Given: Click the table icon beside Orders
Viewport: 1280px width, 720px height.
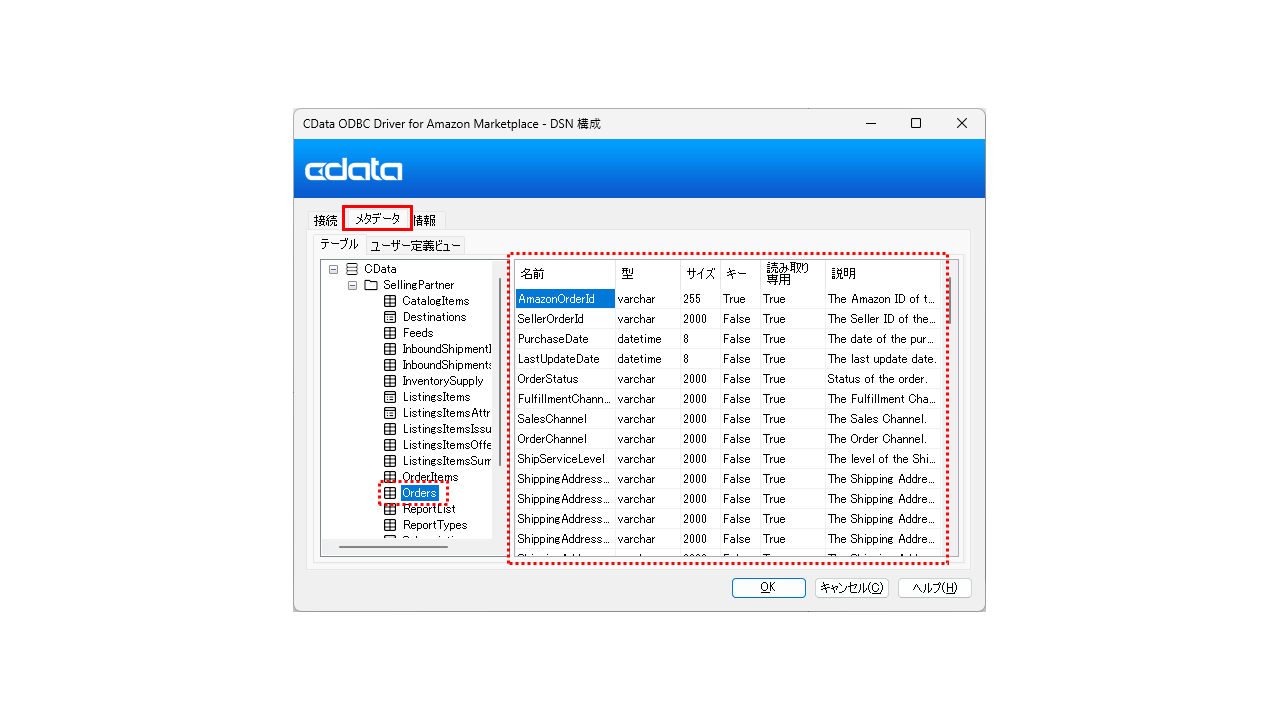Looking at the screenshot, I should pyautogui.click(x=390, y=493).
